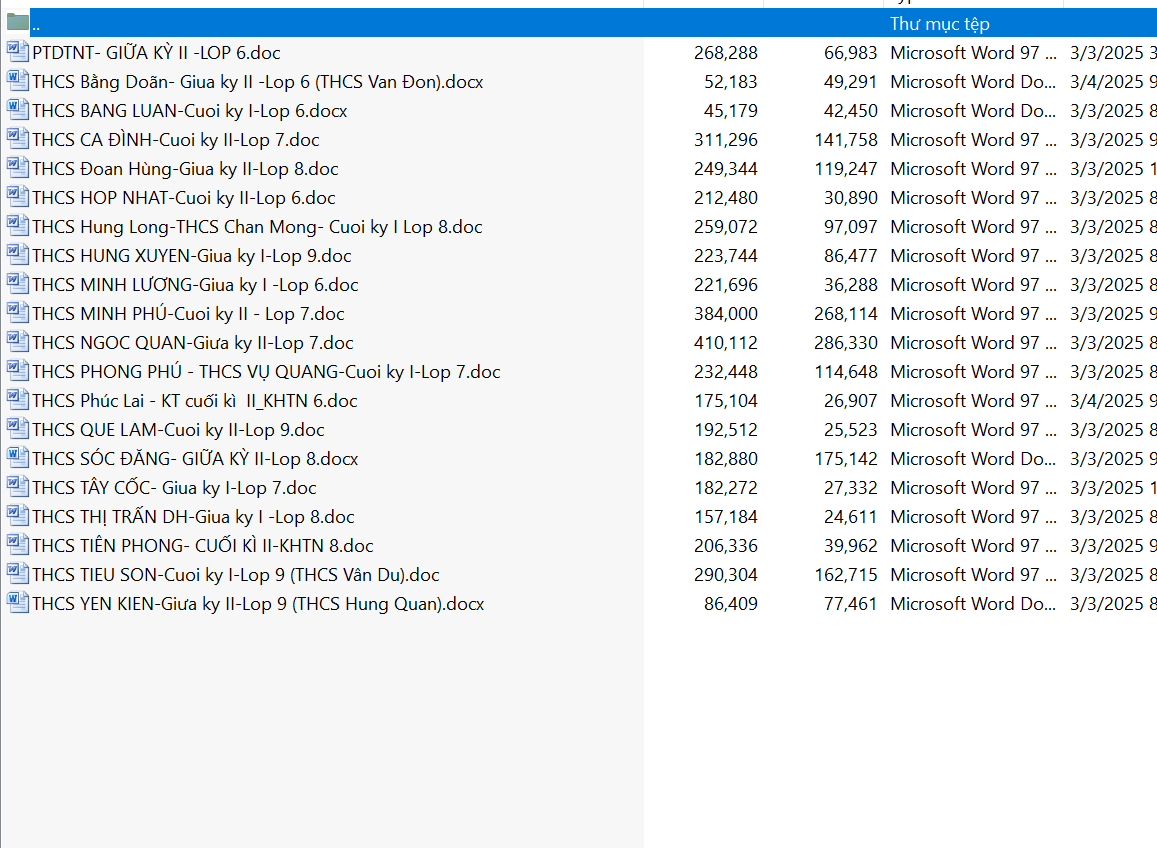Viewport: 1157px width, 848px height.
Task: Select THCS Đoan Hùng-Giua ky II-Lop 8.doc
Action: (185, 169)
